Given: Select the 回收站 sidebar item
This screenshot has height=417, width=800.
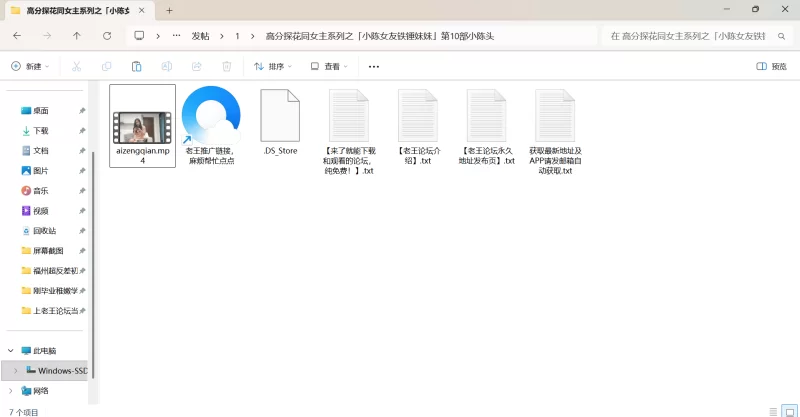Looking at the screenshot, I should [44, 230].
